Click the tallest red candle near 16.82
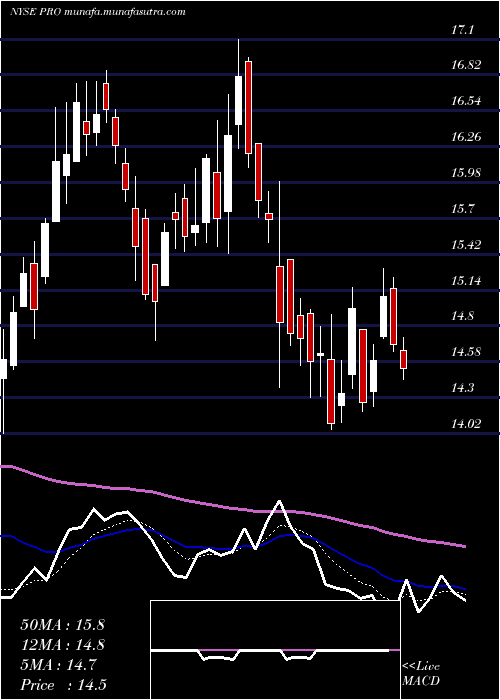 pyautogui.click(x=249, y=108)
